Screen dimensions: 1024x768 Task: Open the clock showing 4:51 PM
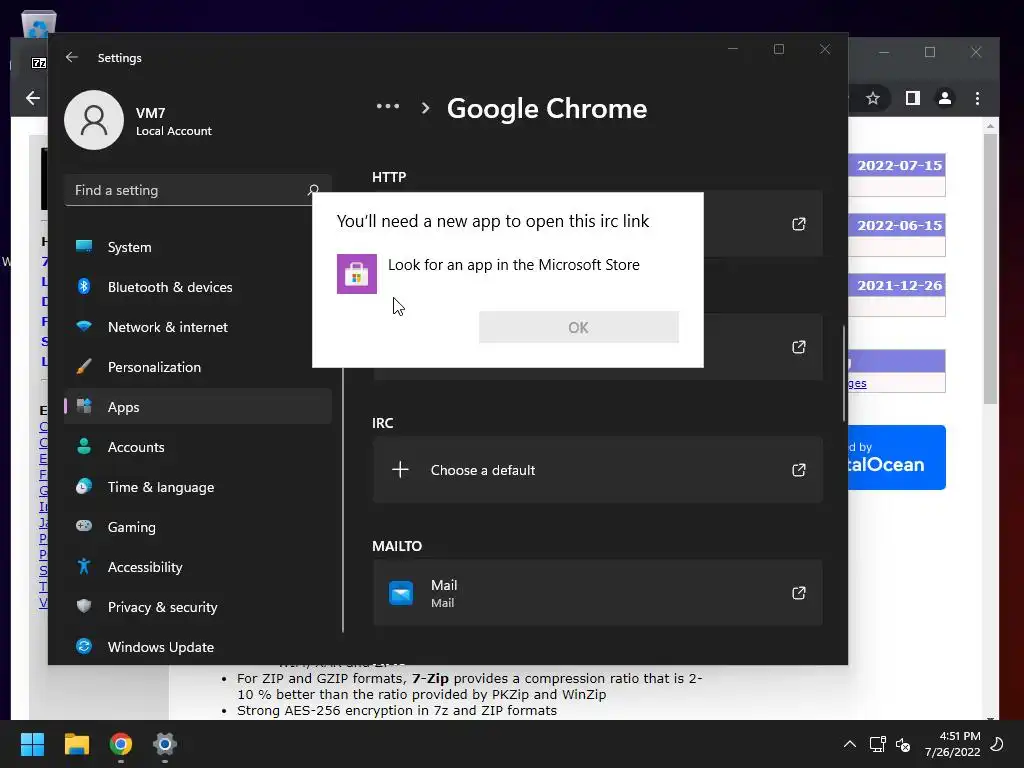(953, 744)
